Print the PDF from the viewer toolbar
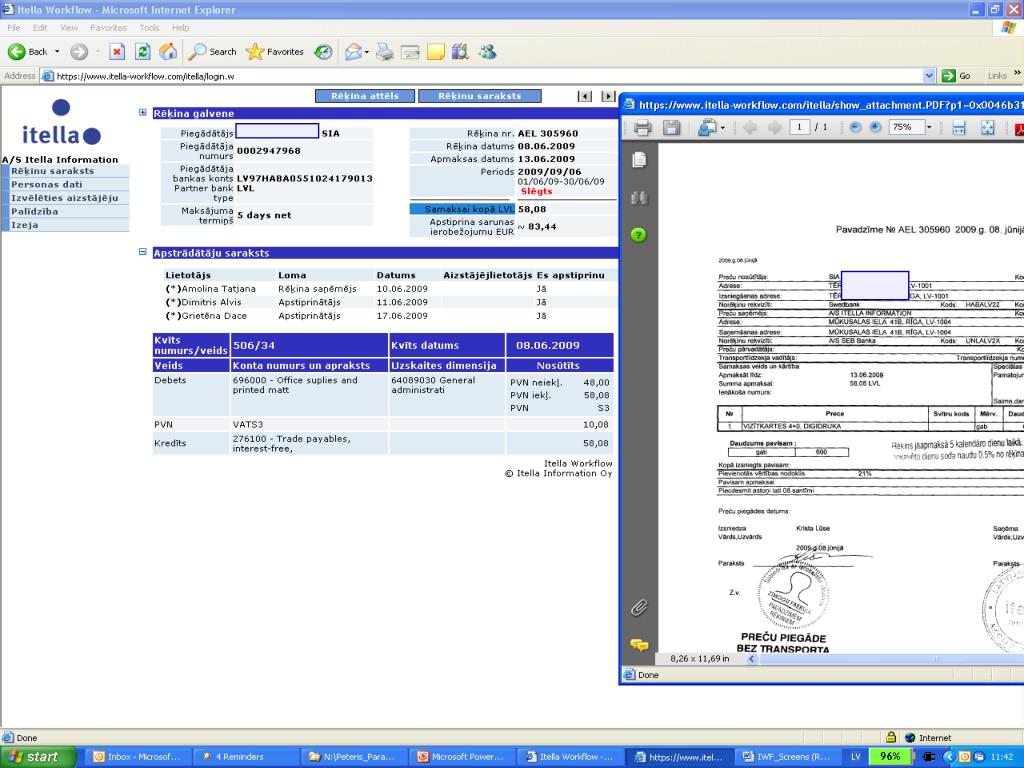 (643, 127)
